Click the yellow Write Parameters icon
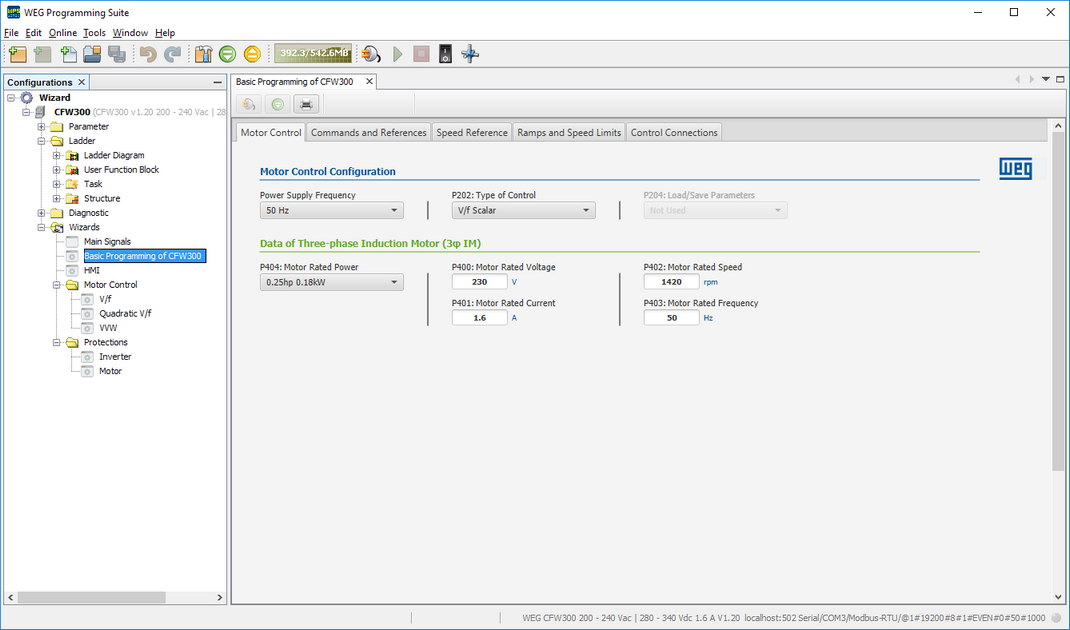Image resolution: width=1070 pixels, height=630 pixels. click(x=253, y=53)
